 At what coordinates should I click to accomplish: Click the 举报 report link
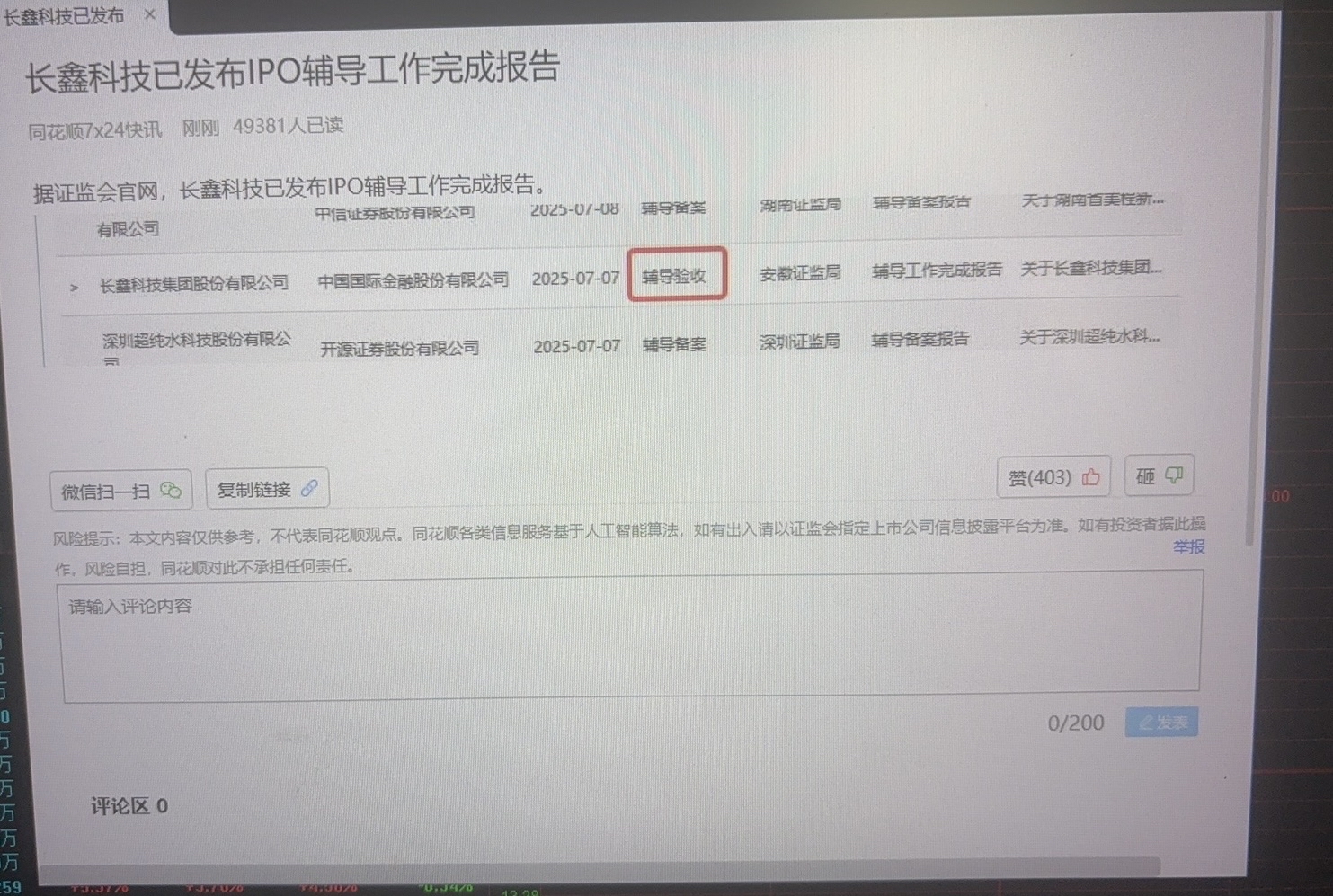click(x=1188, y=546)
